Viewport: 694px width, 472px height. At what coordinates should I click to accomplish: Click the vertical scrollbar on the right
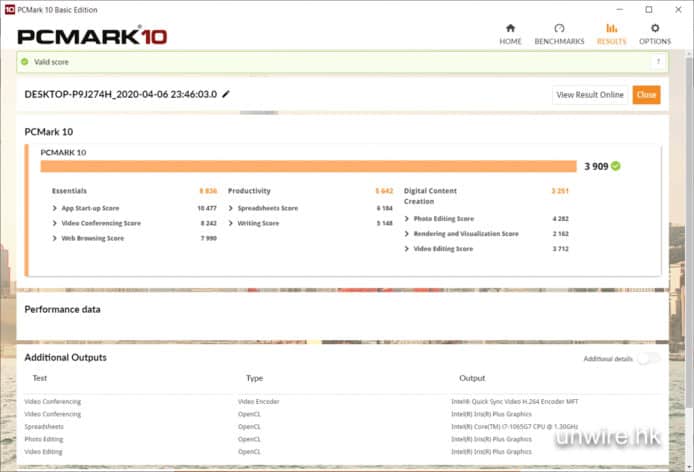690,230
